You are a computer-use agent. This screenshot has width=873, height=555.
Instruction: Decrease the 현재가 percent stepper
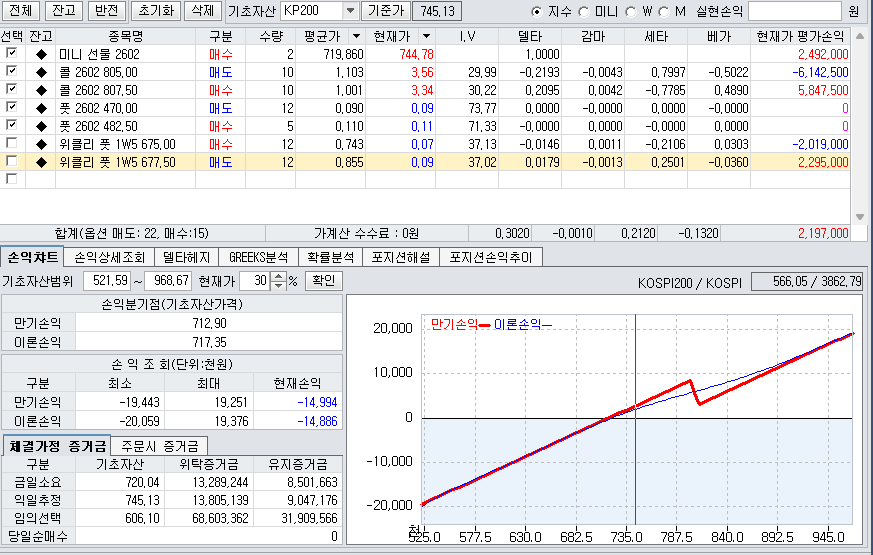tap(278, 285)
